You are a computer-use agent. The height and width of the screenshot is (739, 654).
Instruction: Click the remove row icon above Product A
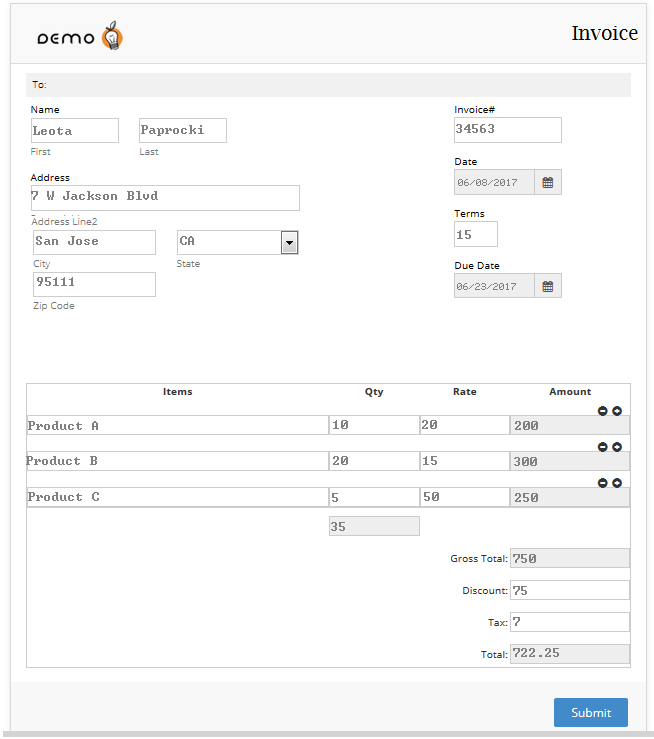click(x=603, y=411)
